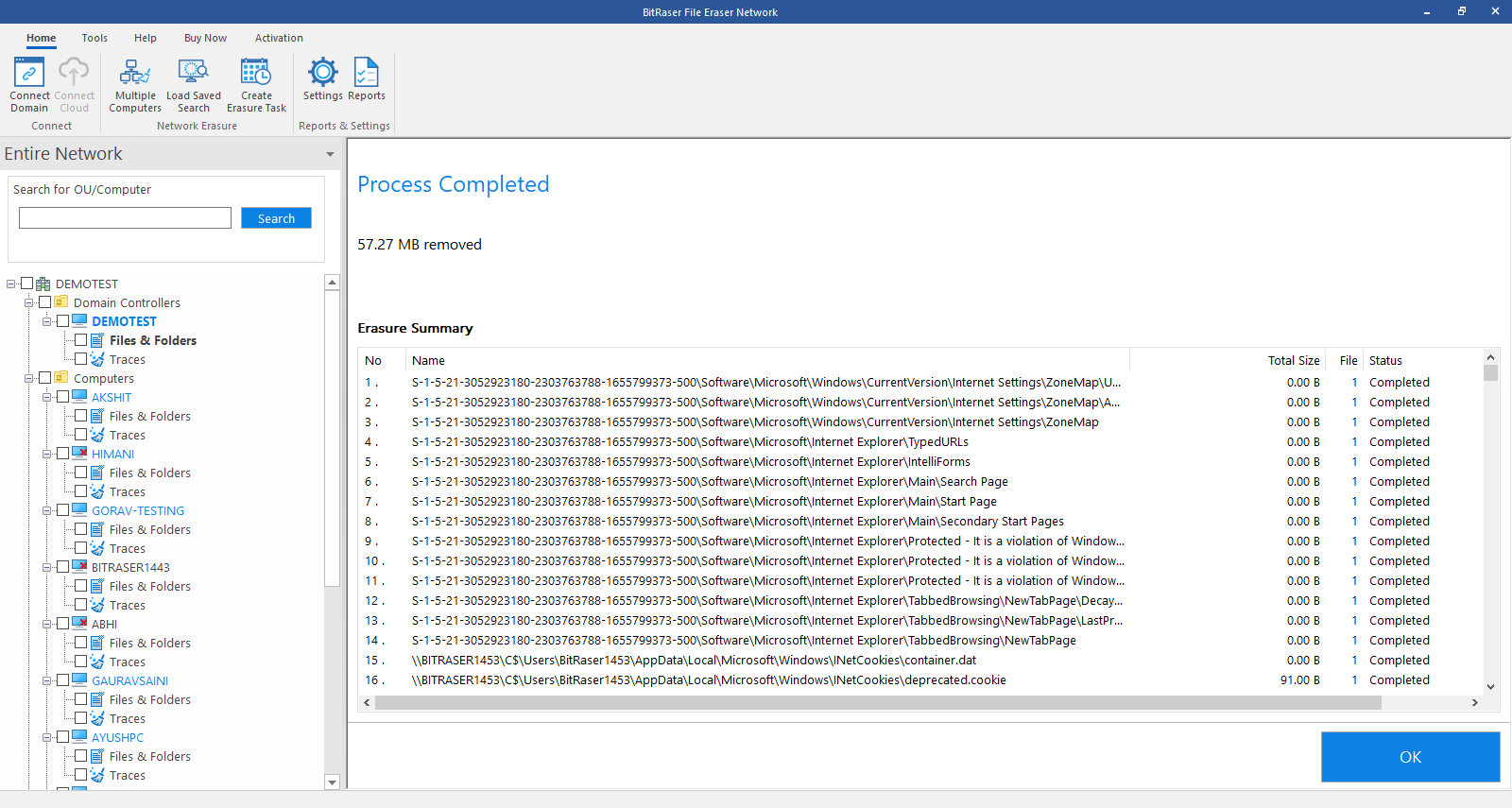Click GORAV-TESTING computer icon

(79, 510)
